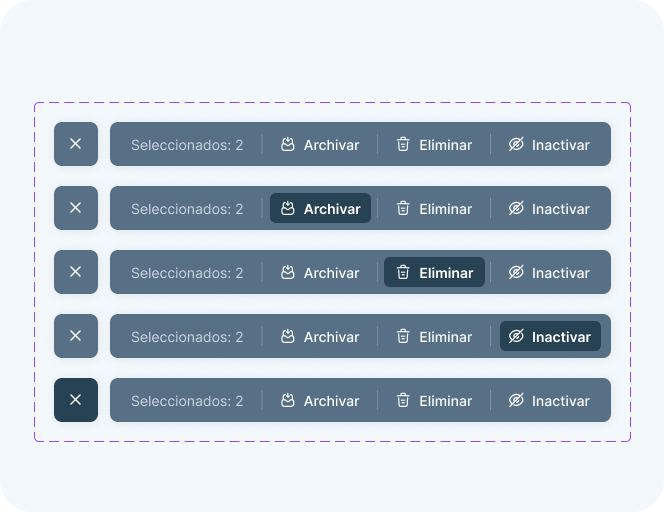Click the highlighted Inactivar button

pyautogui.click(x=550, y=336)
